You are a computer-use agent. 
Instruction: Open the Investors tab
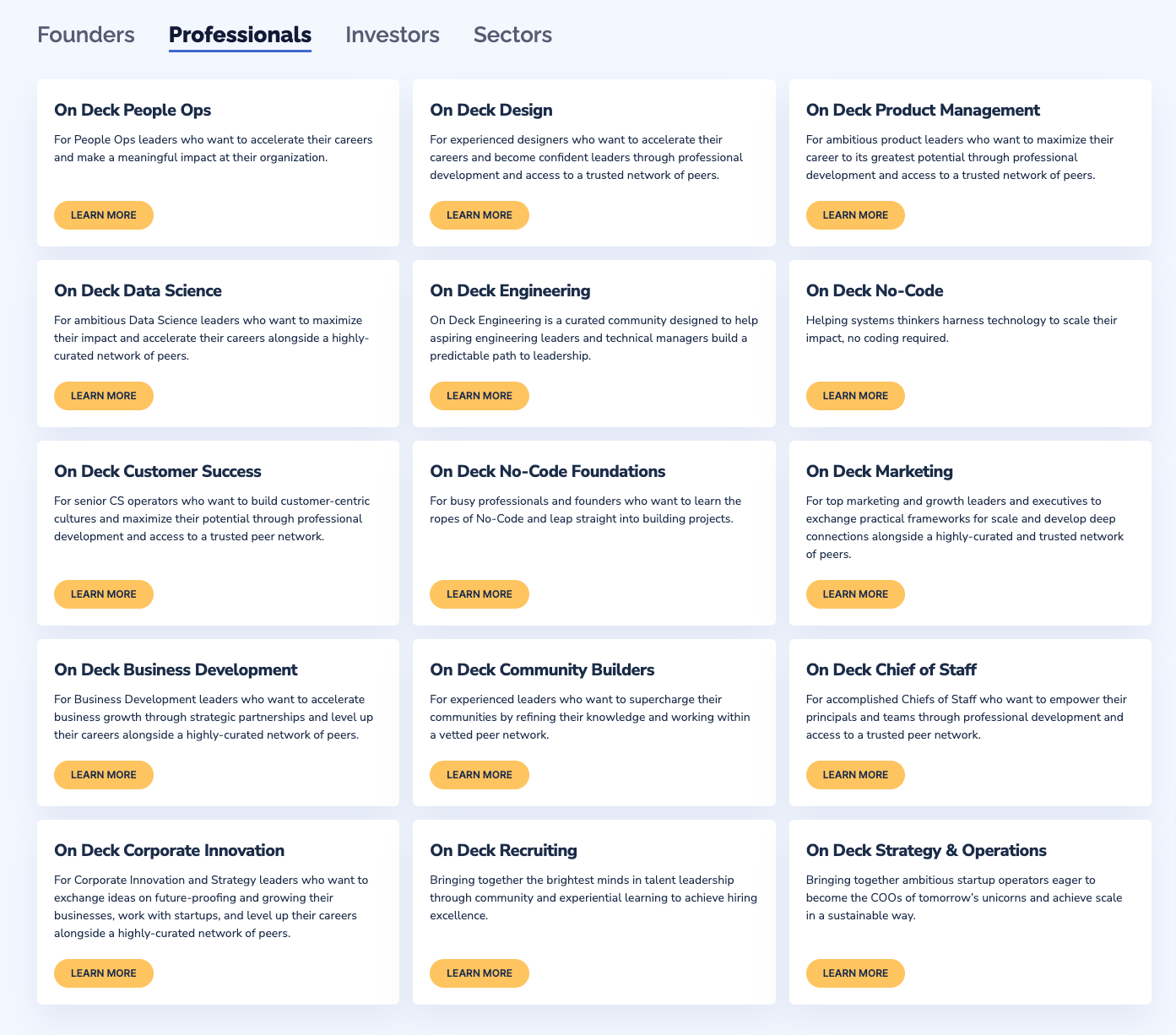393,35
